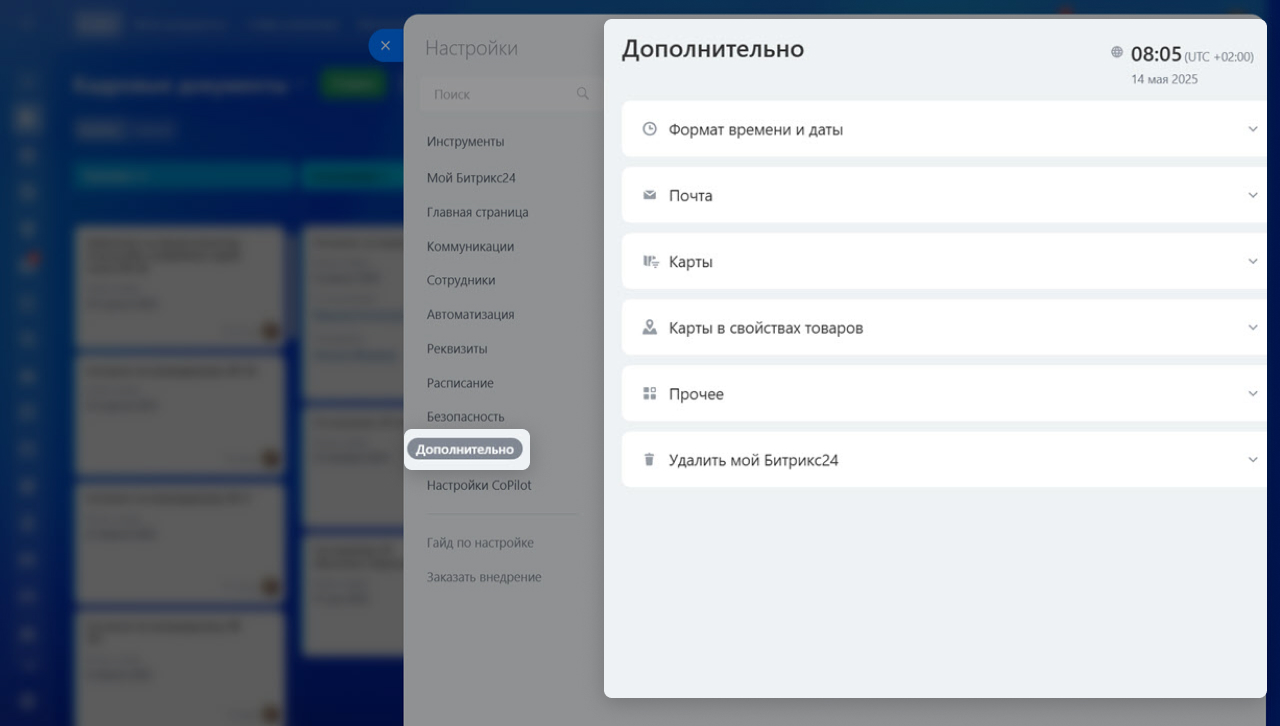The height and width of the screenshot is (726, 1280).
Task: Click the grid icon next to Прочее
Action: (x=649, y=394)
